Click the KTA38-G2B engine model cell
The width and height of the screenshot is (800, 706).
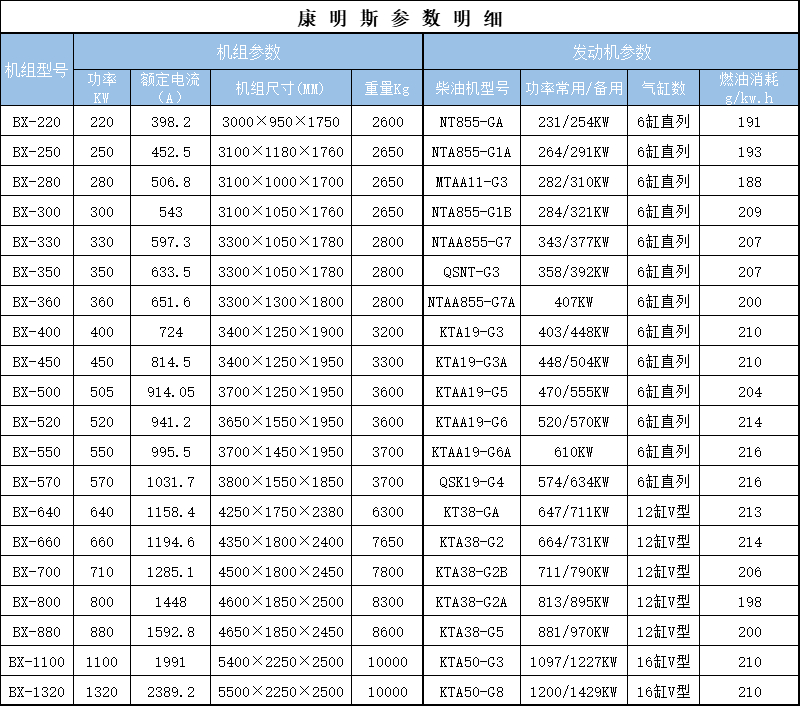pyautogui.click(x=472, y=572)
